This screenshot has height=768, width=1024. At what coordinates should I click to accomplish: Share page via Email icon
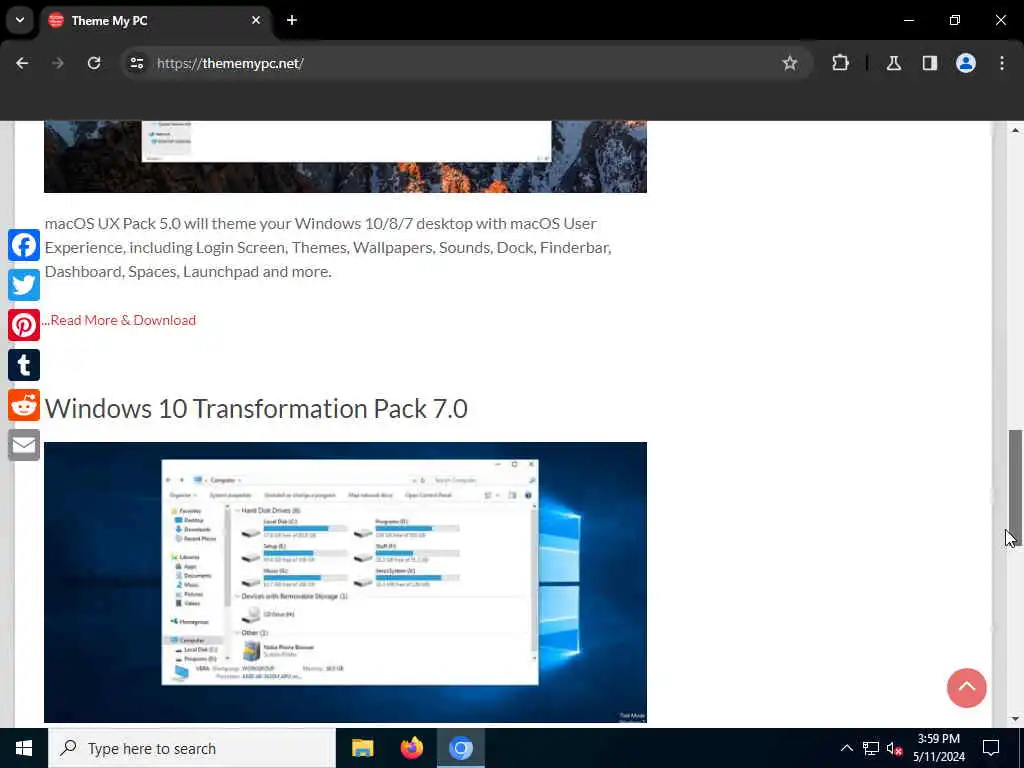click(24, 445)
